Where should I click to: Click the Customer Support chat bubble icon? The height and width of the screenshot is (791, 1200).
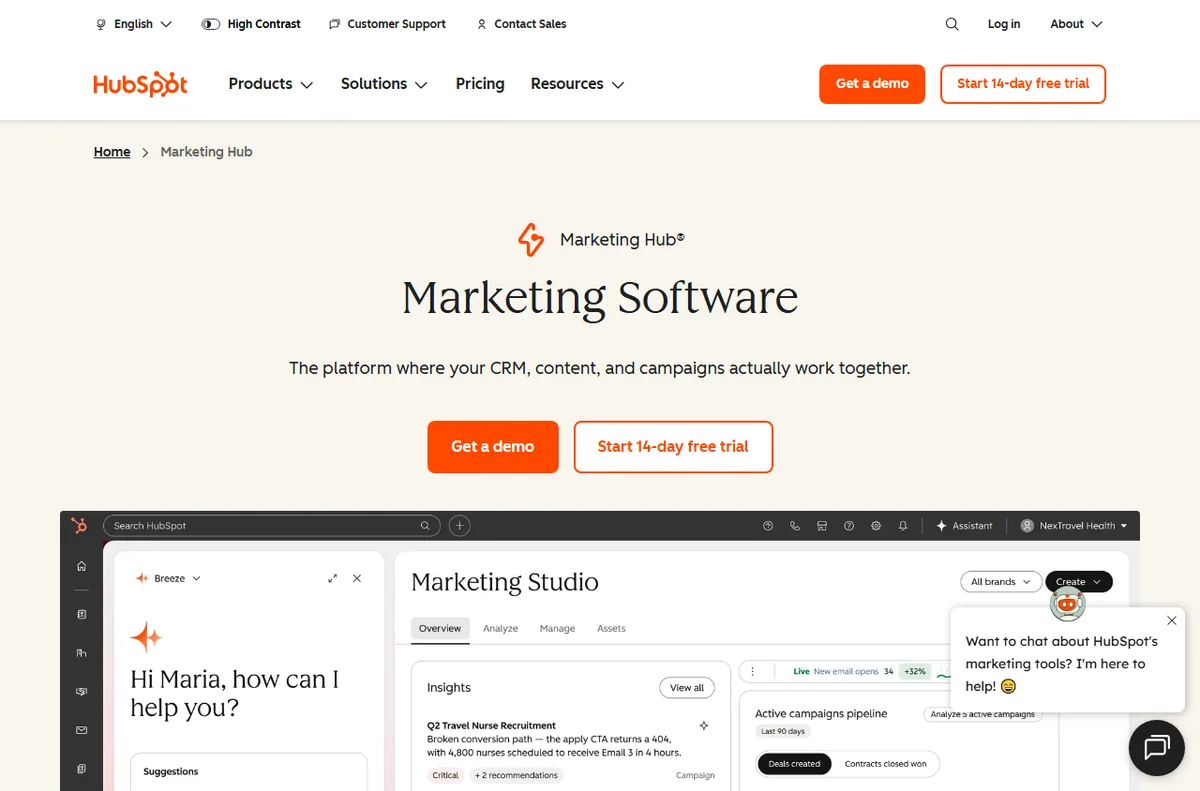click(x=334, y=24)
